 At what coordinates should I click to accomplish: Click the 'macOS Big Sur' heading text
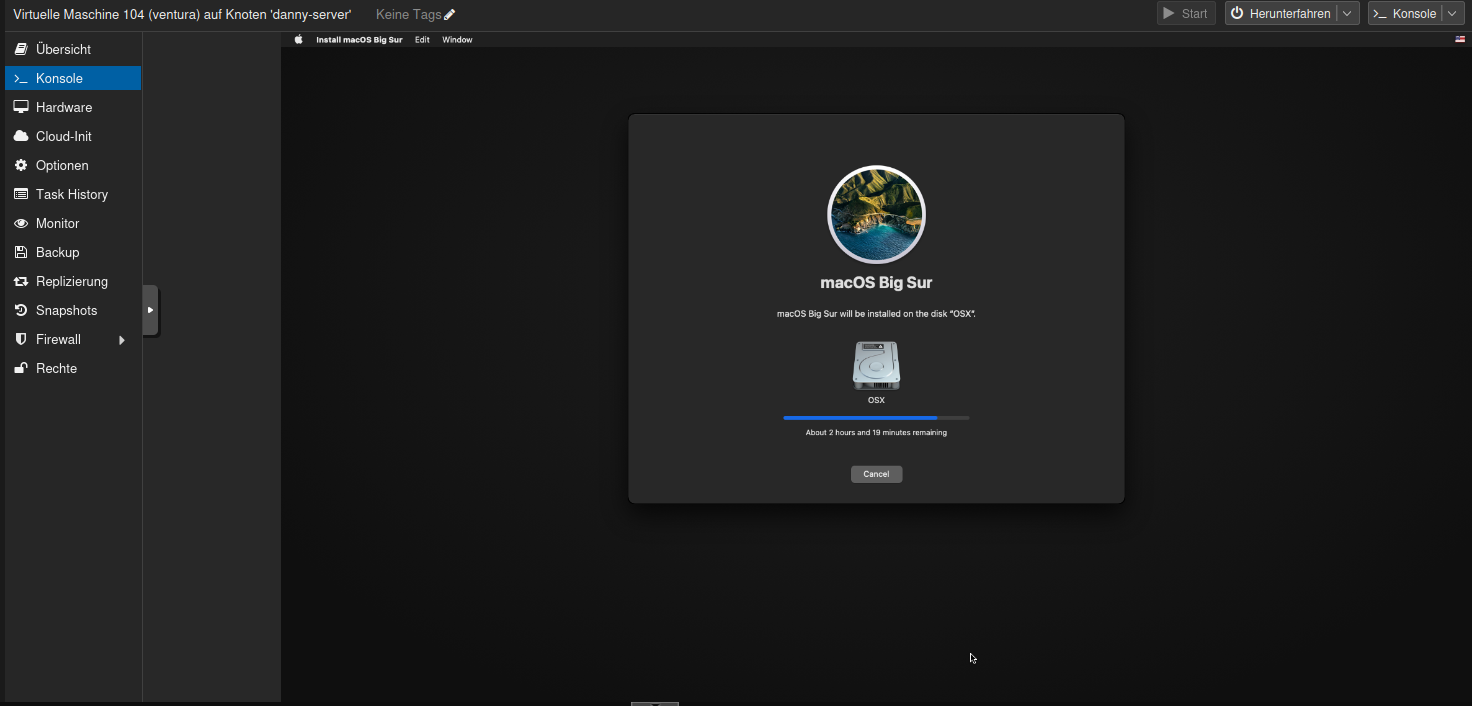pyautogui.click(x=876, y=283)
